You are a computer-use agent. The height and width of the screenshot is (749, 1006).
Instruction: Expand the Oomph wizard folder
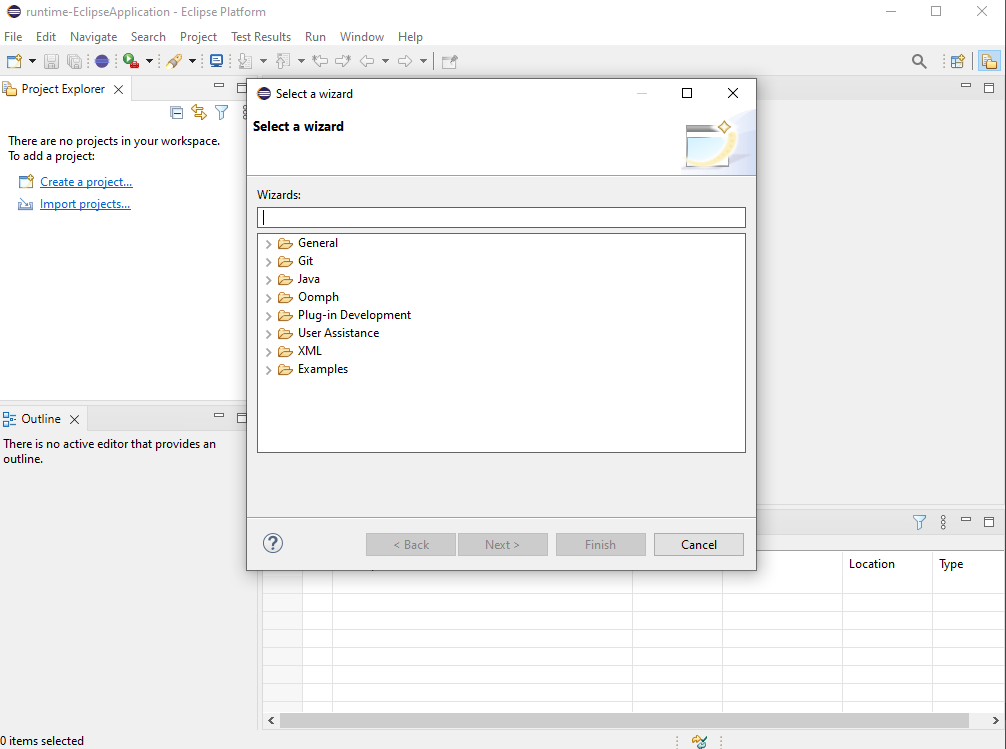pos(269,298)
